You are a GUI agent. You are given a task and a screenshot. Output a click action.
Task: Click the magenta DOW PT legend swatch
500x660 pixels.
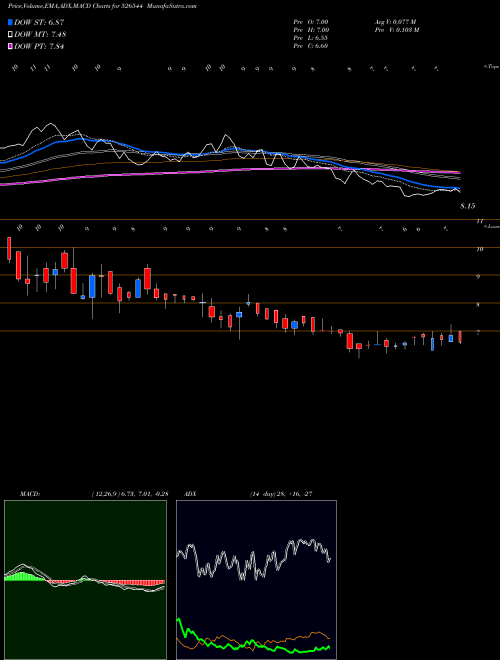pyautogui.click(x=10, y=46)
